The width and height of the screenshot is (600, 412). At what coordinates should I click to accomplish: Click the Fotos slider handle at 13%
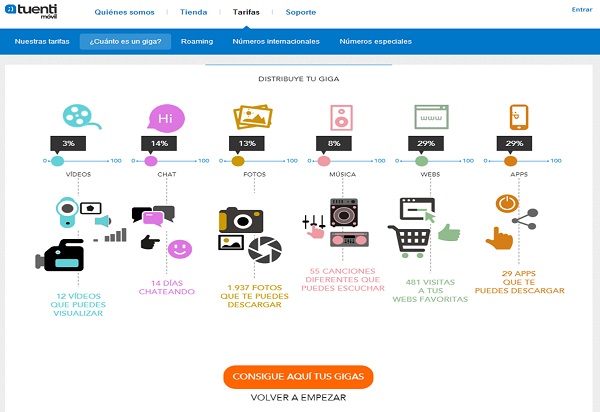238,161
